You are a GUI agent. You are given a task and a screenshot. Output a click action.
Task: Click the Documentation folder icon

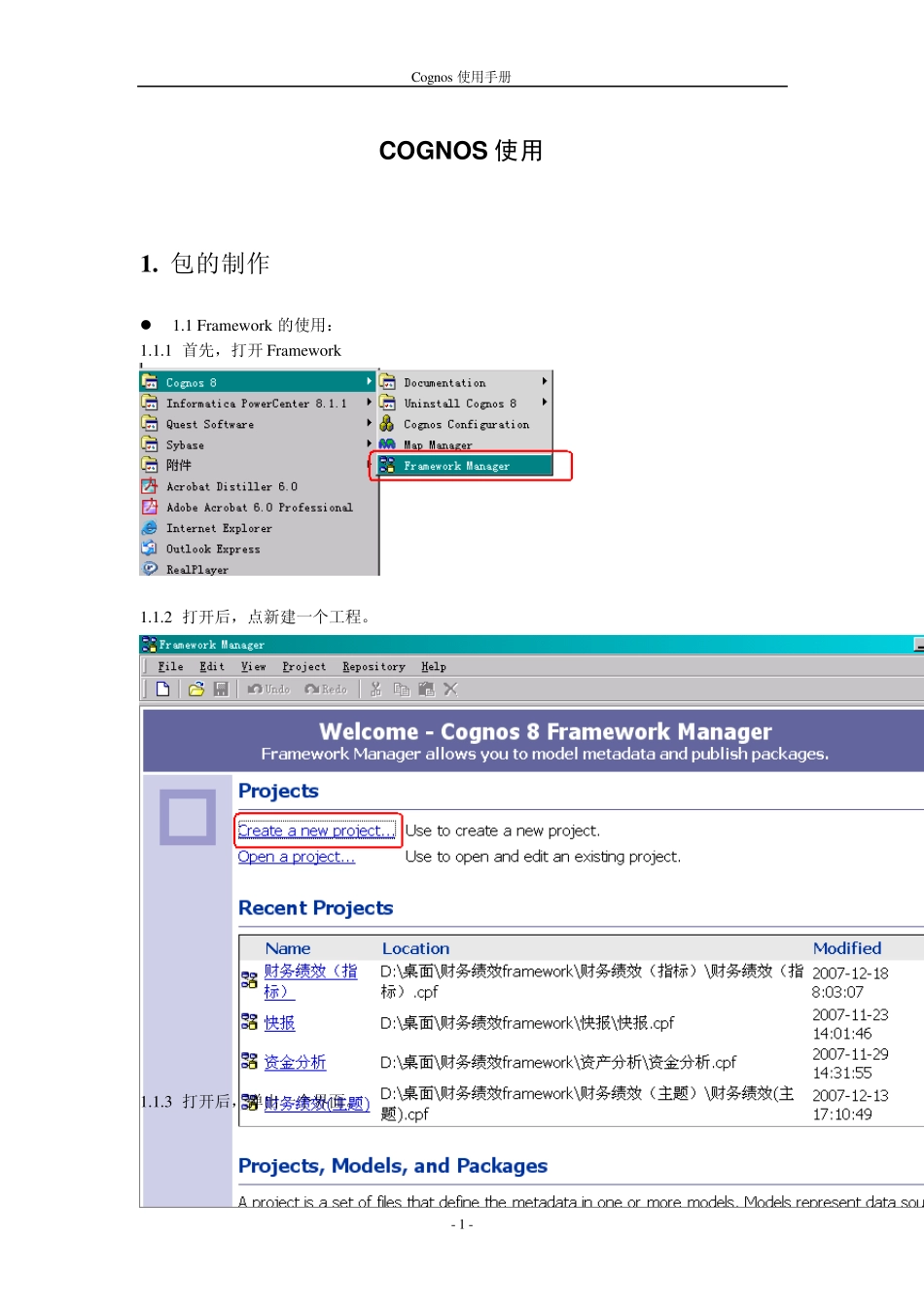click(387, 381)
